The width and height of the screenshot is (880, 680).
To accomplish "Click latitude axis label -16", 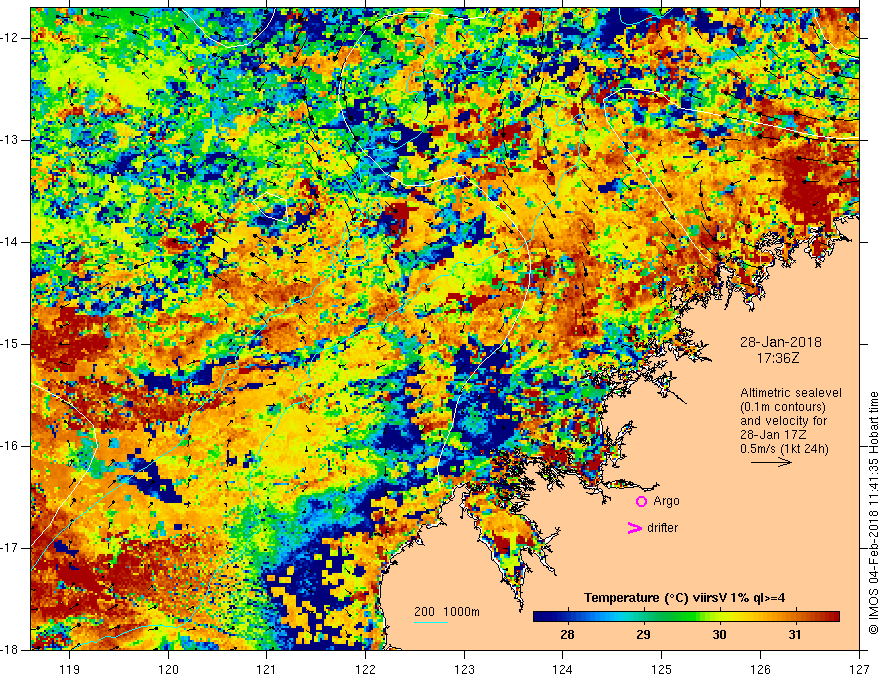I will coord(10,446).
